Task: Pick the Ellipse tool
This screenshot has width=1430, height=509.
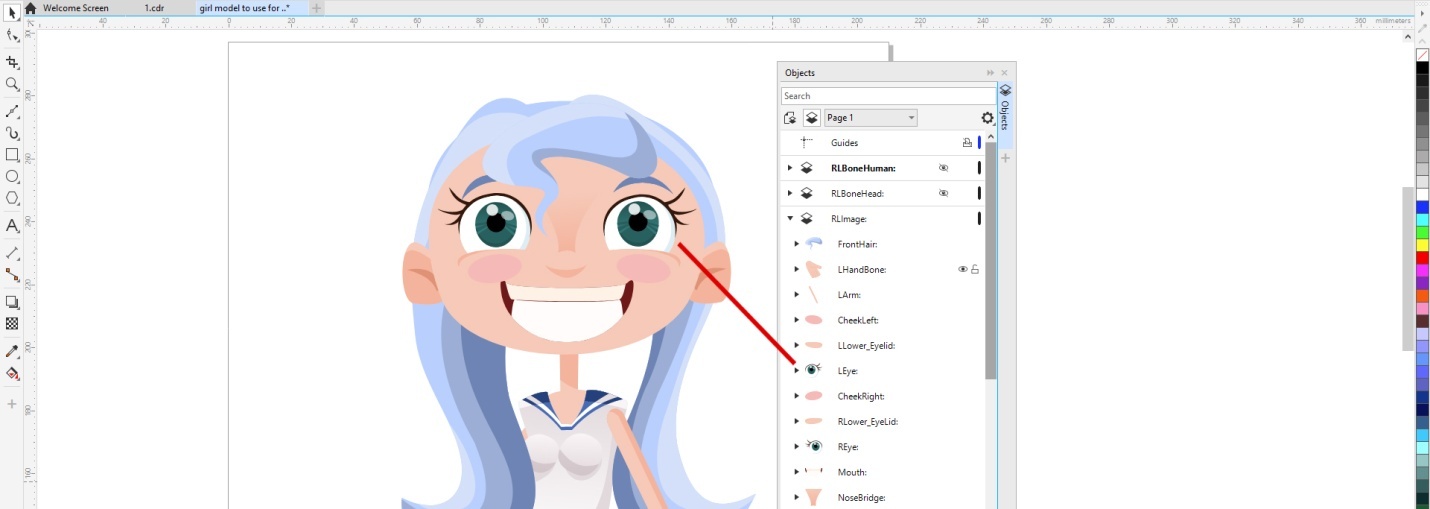Action: [x=12, y=177]
